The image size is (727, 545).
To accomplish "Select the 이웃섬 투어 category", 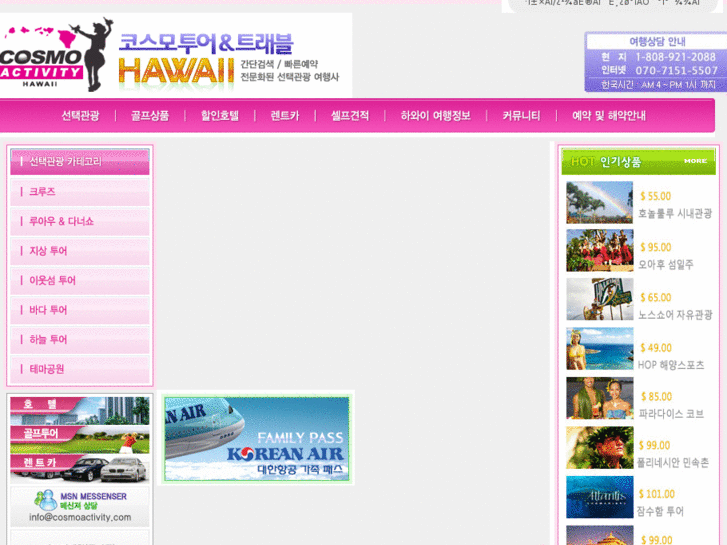I will [80, 281].
